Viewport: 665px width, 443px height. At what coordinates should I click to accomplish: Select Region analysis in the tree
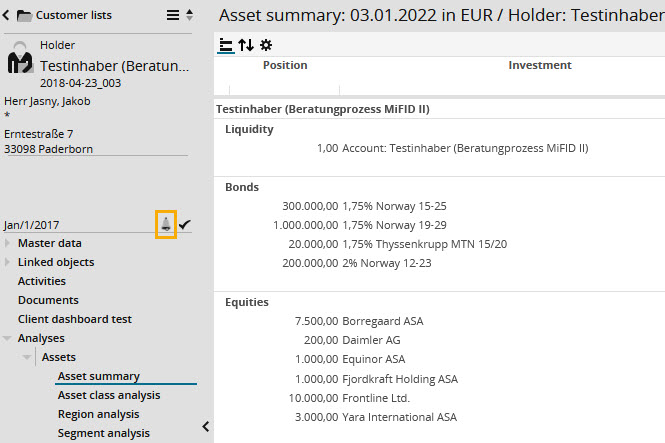pyautogui.click(x=98, y=414)
